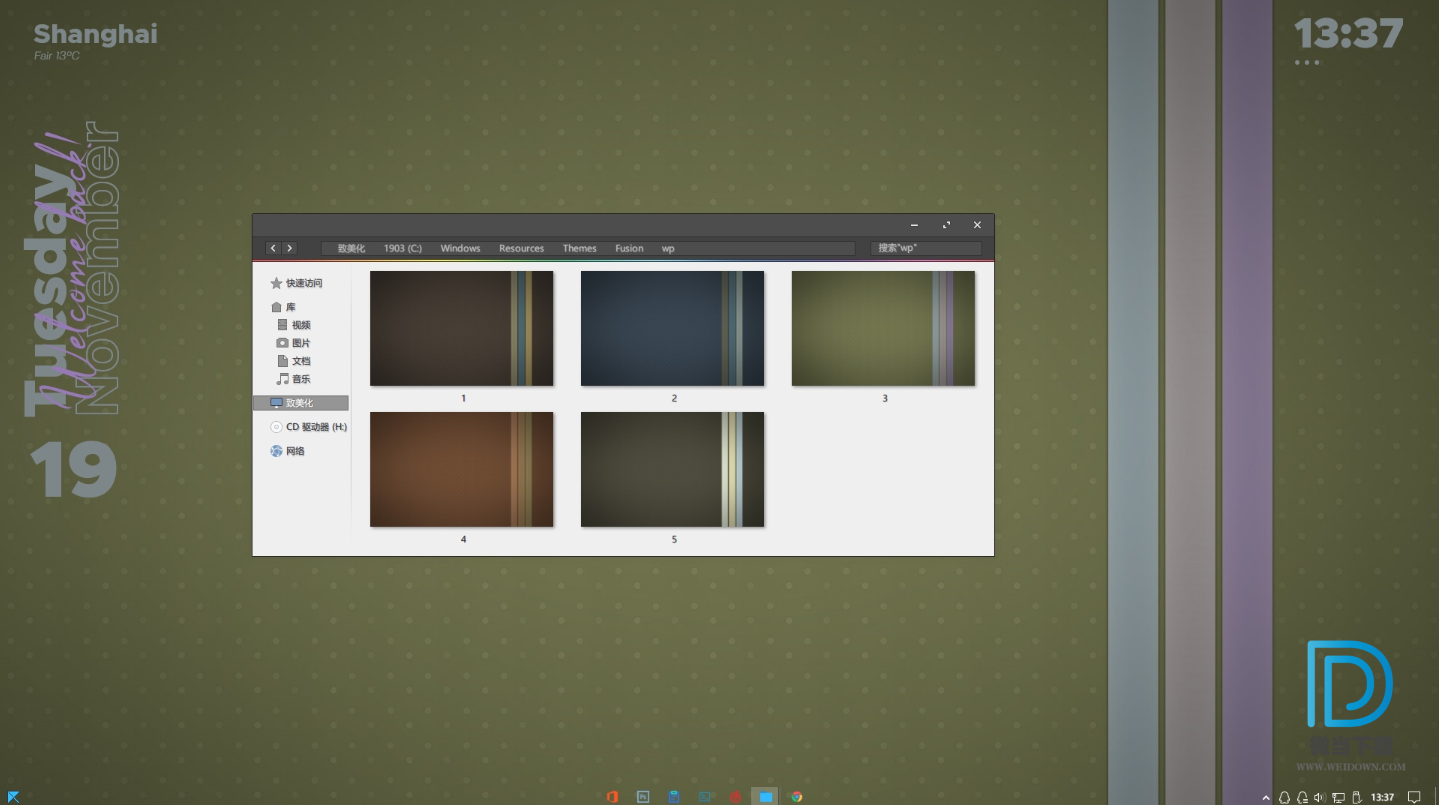Click the wp breadcrumb segment
Screen dimensions: 1439x805
tap(668, 248)
